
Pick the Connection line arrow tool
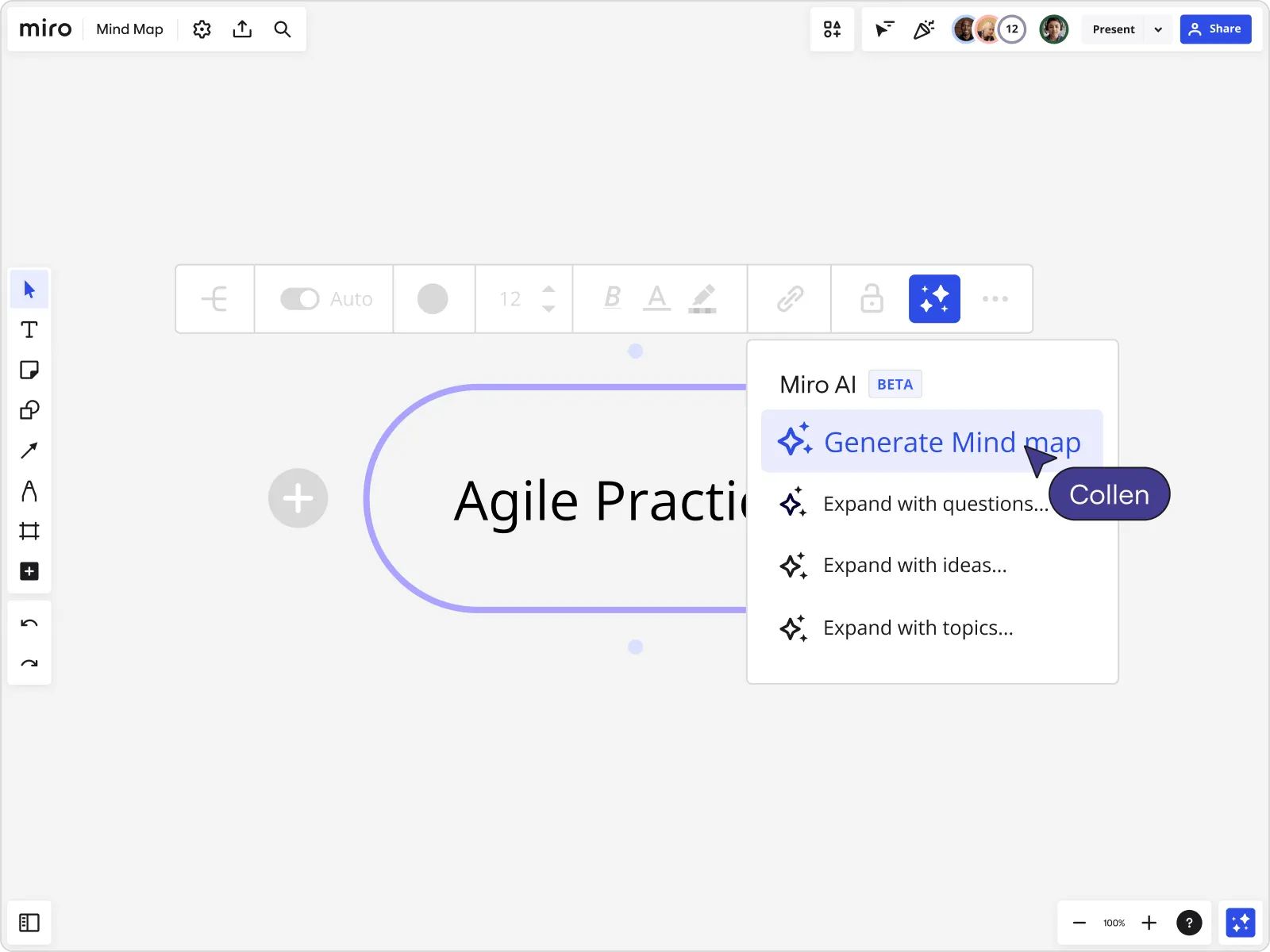click(29, 451)
